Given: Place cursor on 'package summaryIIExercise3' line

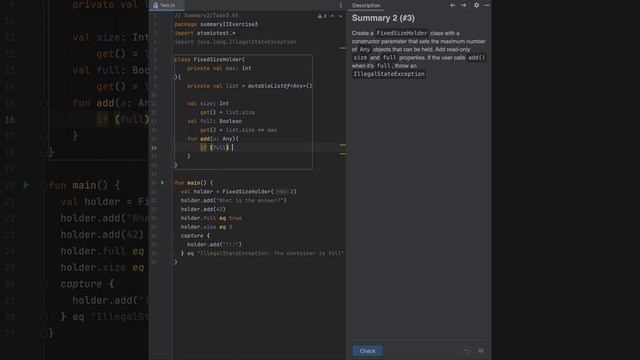Looking at the screenshot, I should point(216,24).
